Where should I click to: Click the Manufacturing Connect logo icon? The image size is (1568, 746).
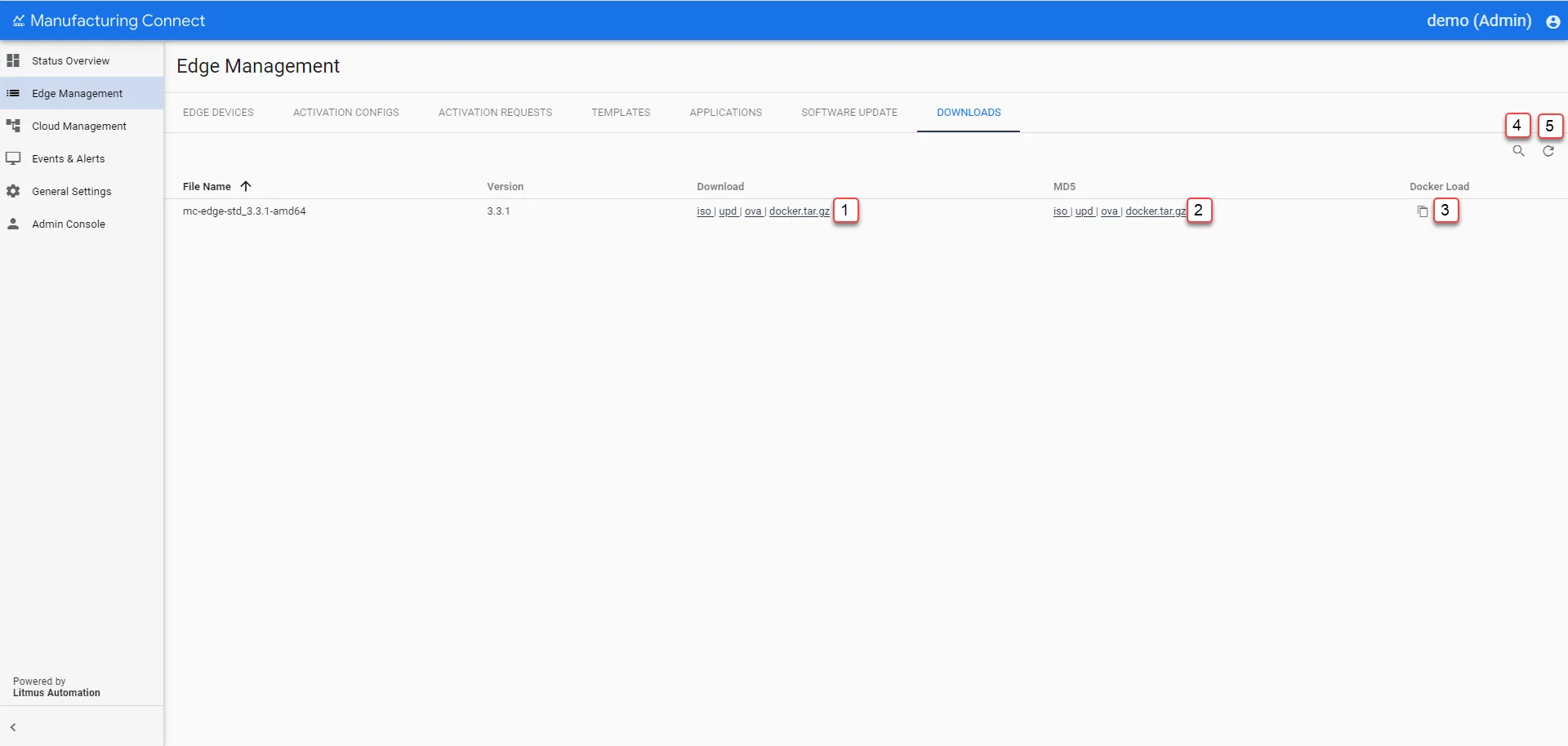coord(19,20)
